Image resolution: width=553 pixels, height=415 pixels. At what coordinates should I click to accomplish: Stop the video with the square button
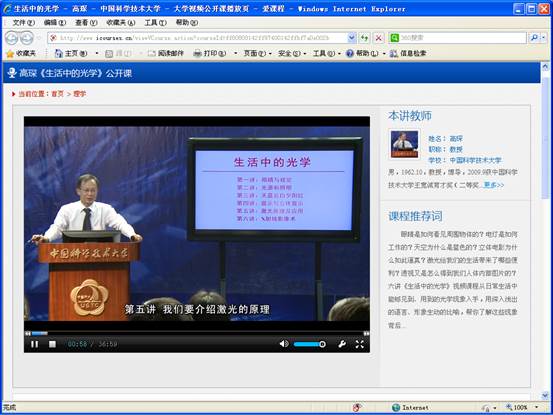point(52,344)
